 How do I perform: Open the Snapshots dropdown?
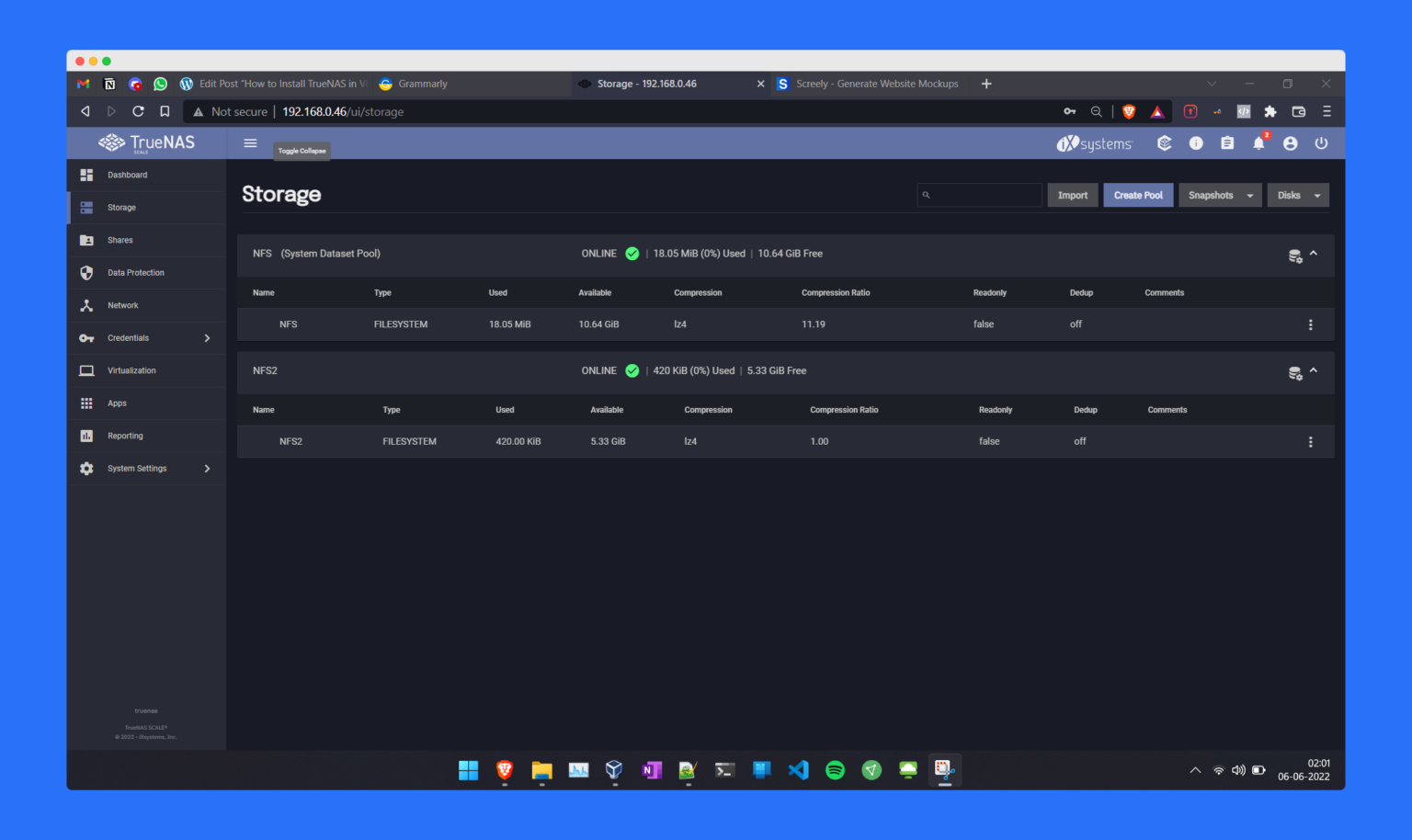[x=1219, y=195]
